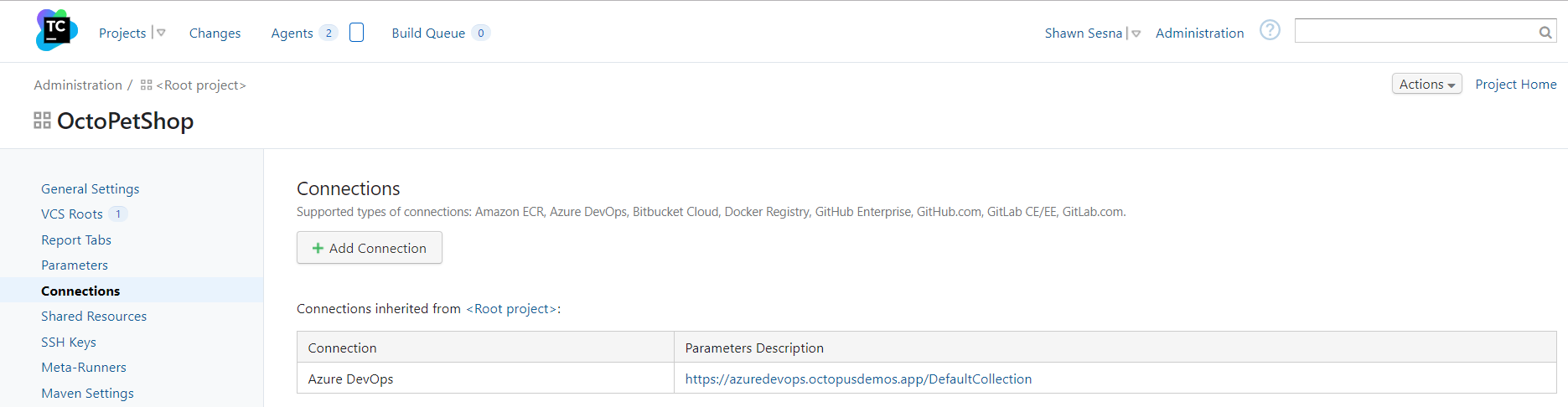Click the Project Home link

(x=1515, y=85)
